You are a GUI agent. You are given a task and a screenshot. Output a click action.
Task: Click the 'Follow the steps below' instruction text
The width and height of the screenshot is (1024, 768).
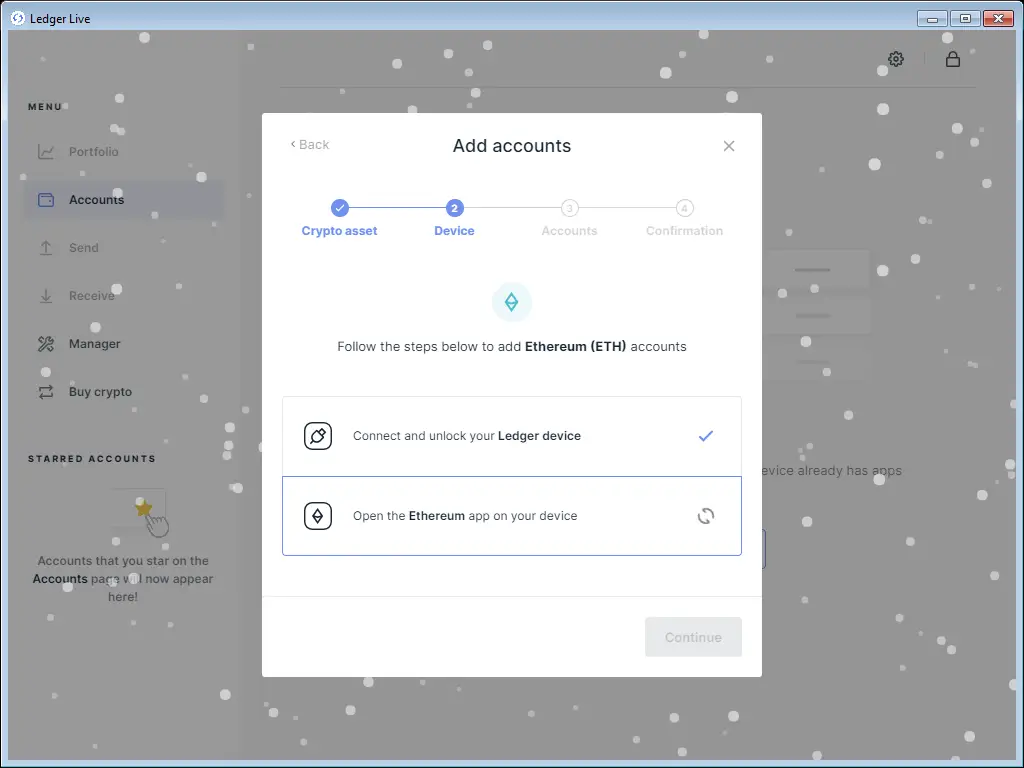pyautogui.click(x=511, y=347)
